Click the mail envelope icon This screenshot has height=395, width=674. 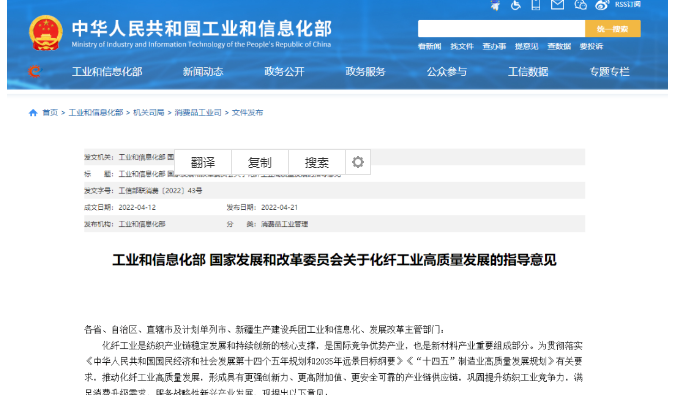[558, 5]
